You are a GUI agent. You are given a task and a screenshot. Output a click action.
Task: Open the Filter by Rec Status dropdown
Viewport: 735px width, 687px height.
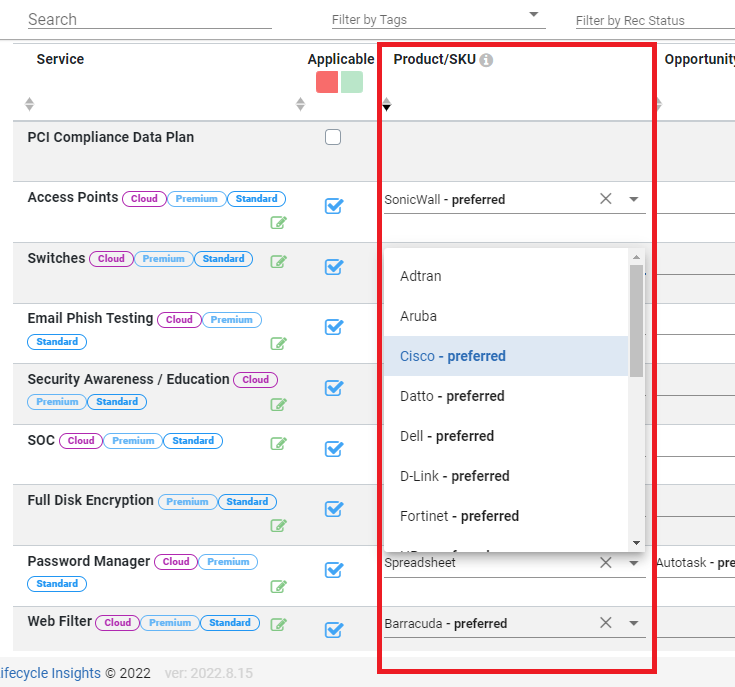click(x=655, y=21)
